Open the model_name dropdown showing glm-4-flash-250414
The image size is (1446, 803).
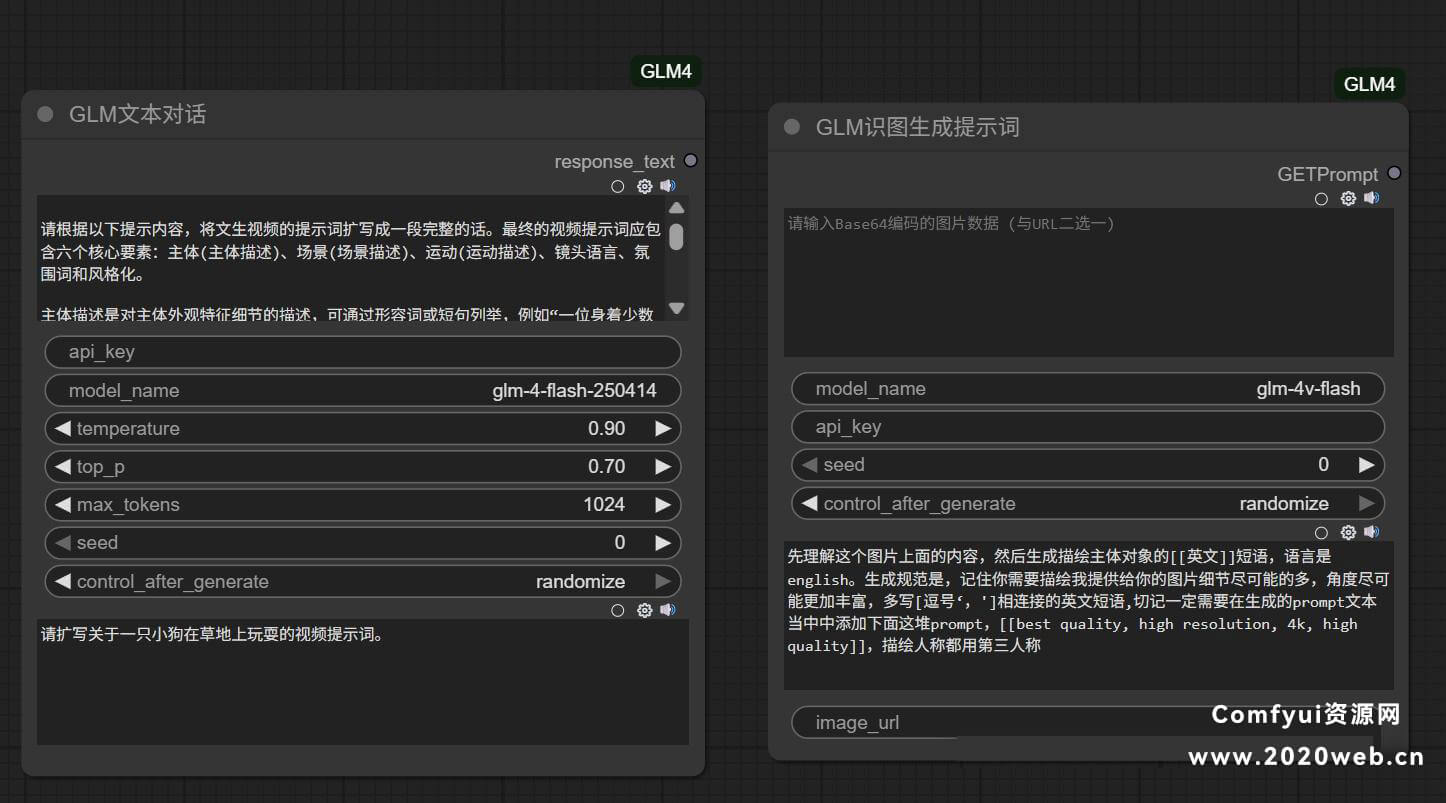[363, 390]
